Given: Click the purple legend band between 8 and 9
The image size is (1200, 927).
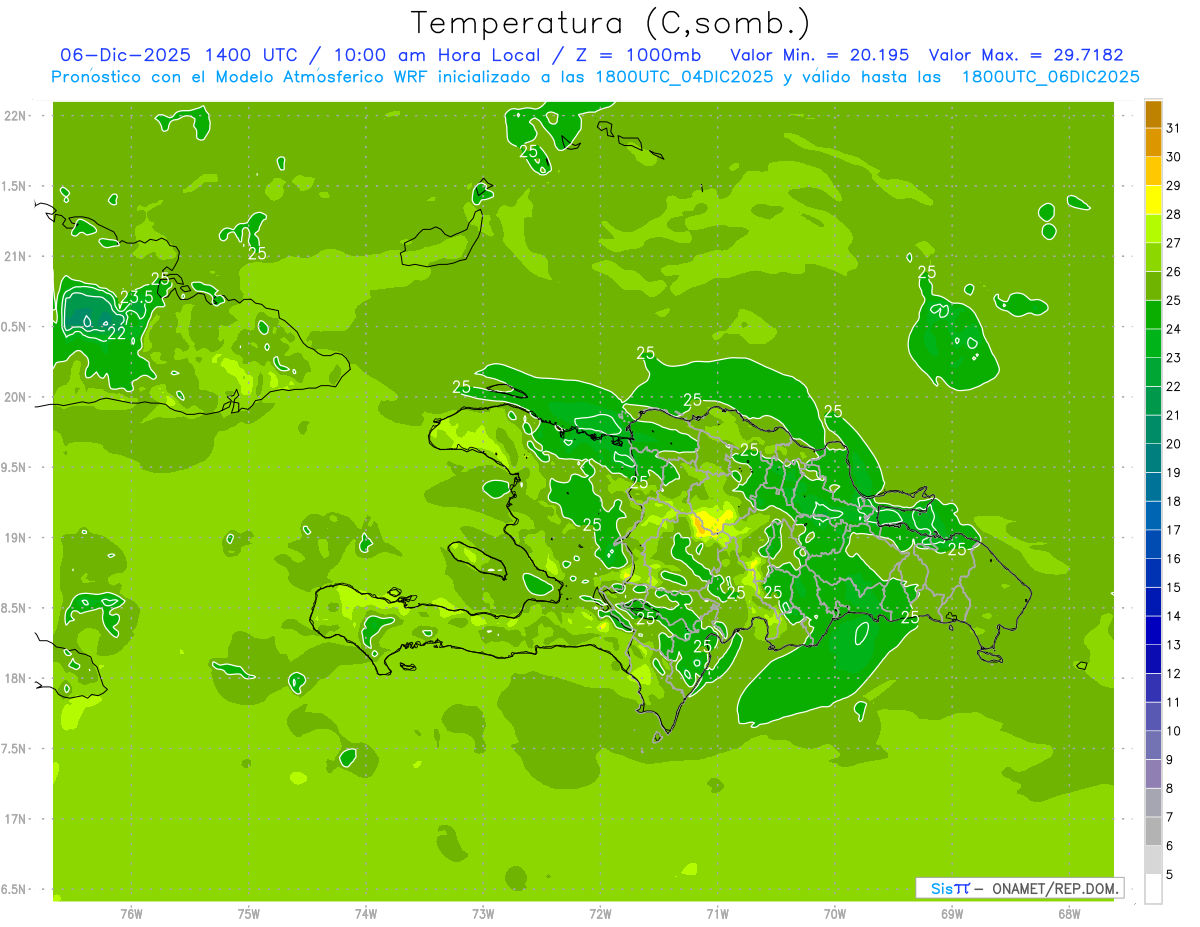Looking at the screenshot, I should pos(1153,774).
